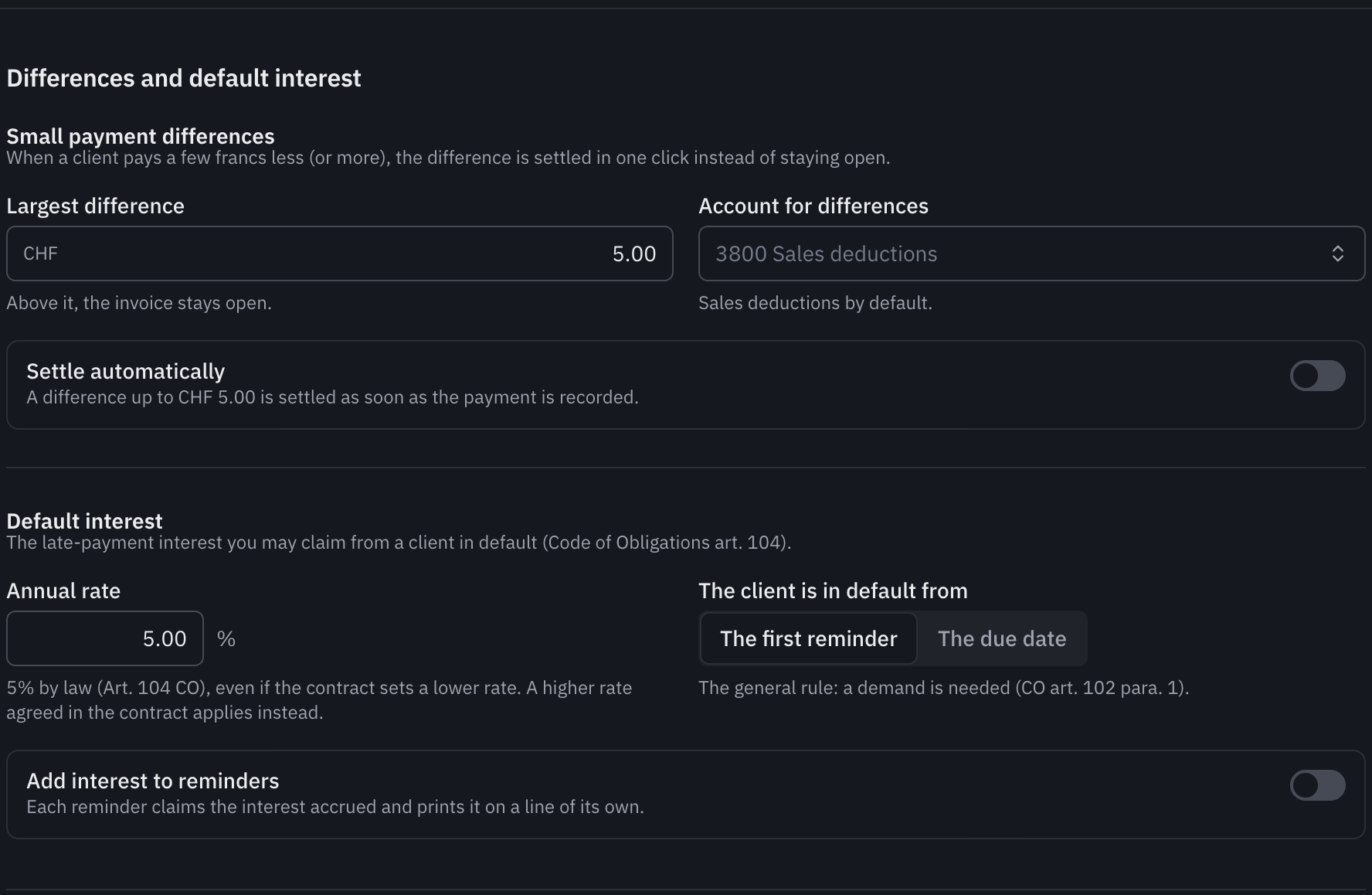Click the Differences and default interest heading
Screen dimensions: 1372x895
coord(184,78)
